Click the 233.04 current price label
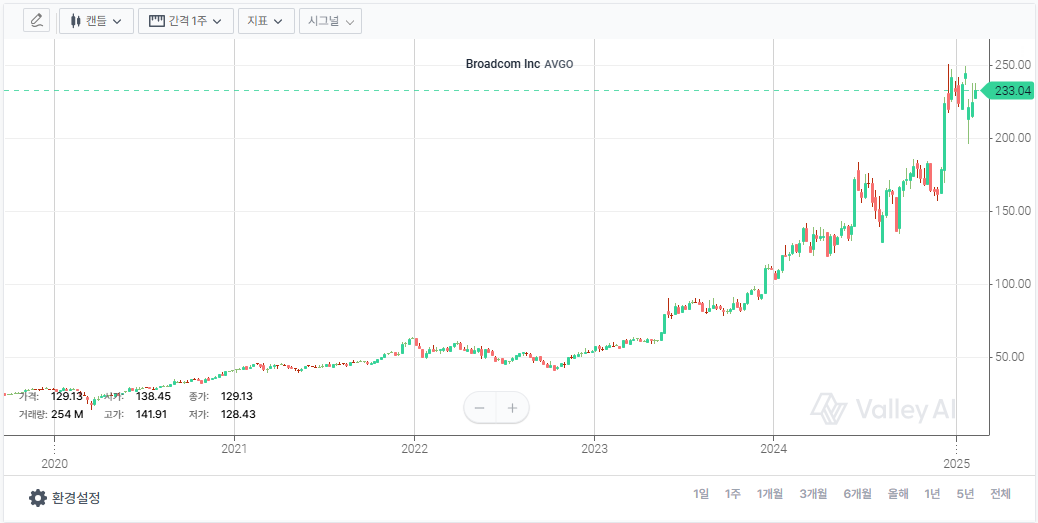 pos(1008,91)
